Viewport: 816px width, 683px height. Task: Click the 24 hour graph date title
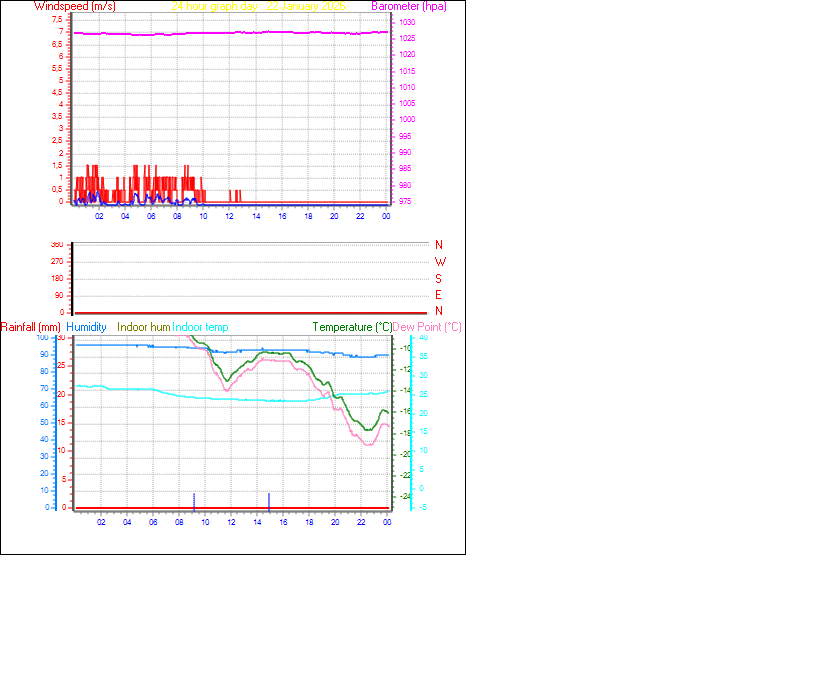pyautogui.click(x=260, y=6)
